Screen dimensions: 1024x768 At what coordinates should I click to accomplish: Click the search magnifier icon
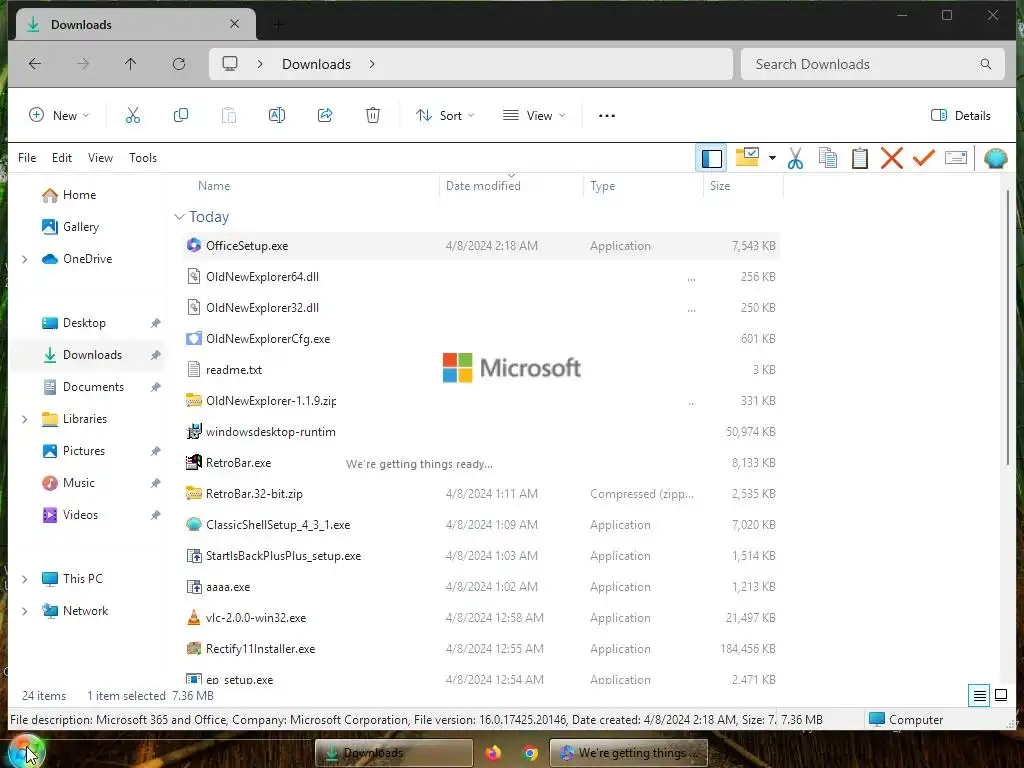pyautogui.click(x=985, y=64)
